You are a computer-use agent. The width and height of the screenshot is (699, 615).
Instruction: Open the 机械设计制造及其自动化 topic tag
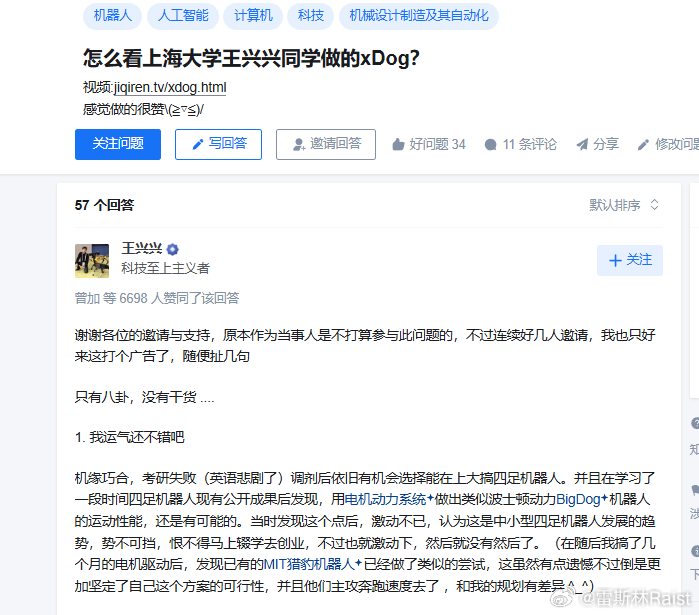coord(419,16)
